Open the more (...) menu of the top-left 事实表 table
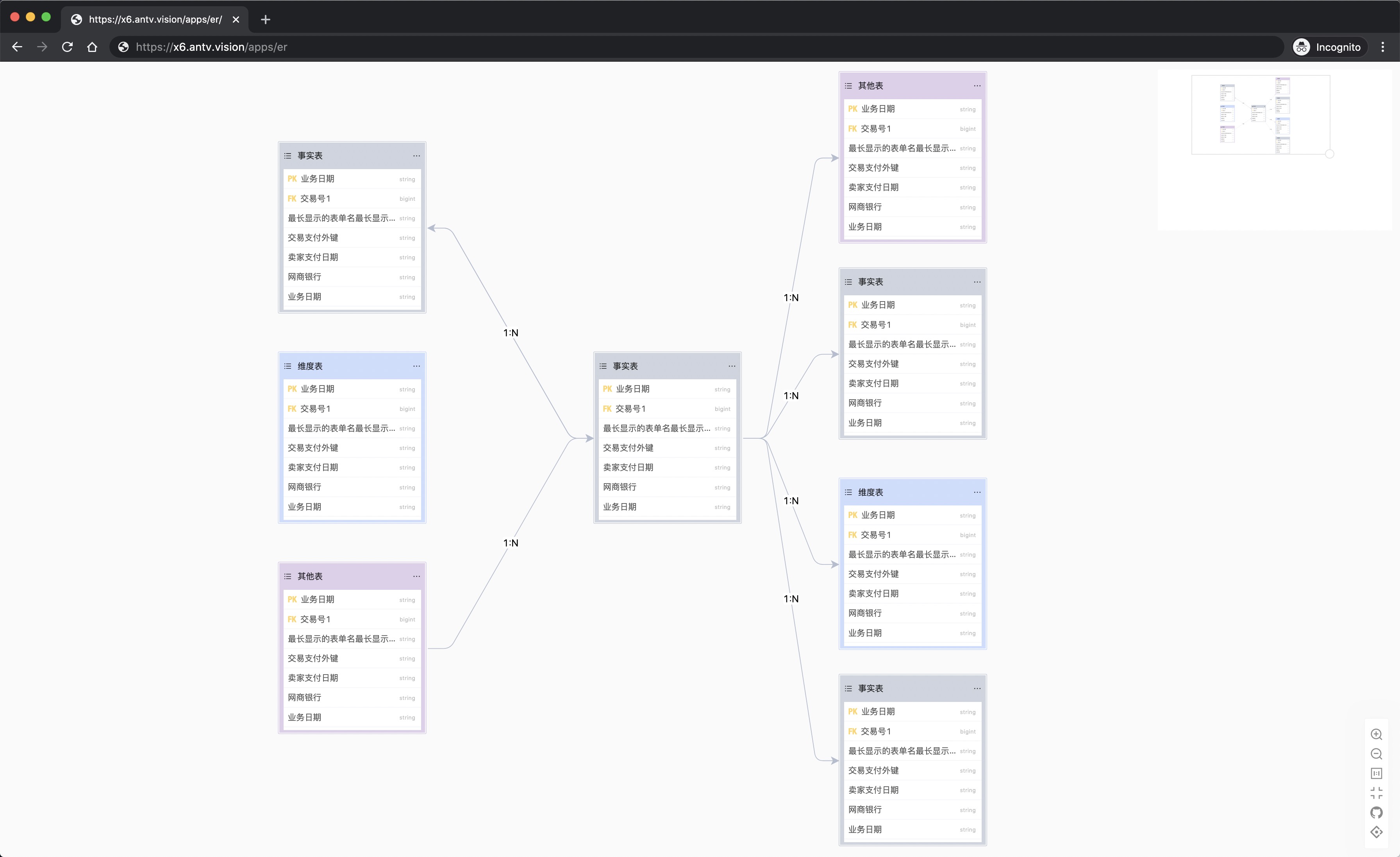This screenshot has width=1400, height=857. (416, 156)
